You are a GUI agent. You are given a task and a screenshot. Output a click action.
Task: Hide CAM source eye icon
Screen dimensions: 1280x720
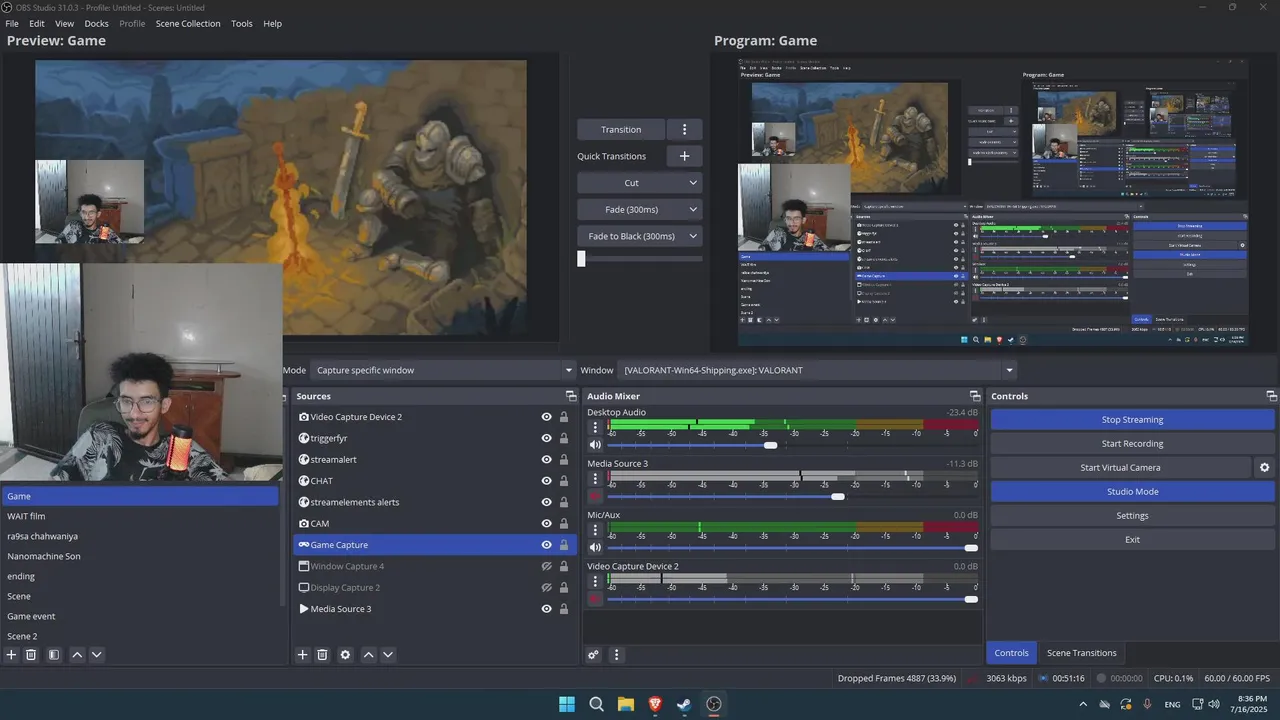[546, 524]
